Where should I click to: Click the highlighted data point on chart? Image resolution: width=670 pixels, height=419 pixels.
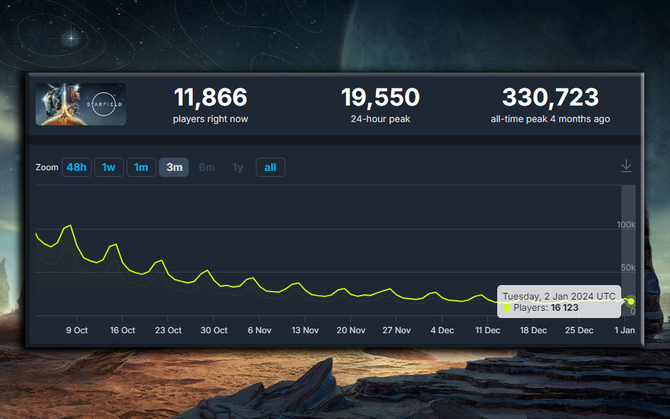coord(631,302)
